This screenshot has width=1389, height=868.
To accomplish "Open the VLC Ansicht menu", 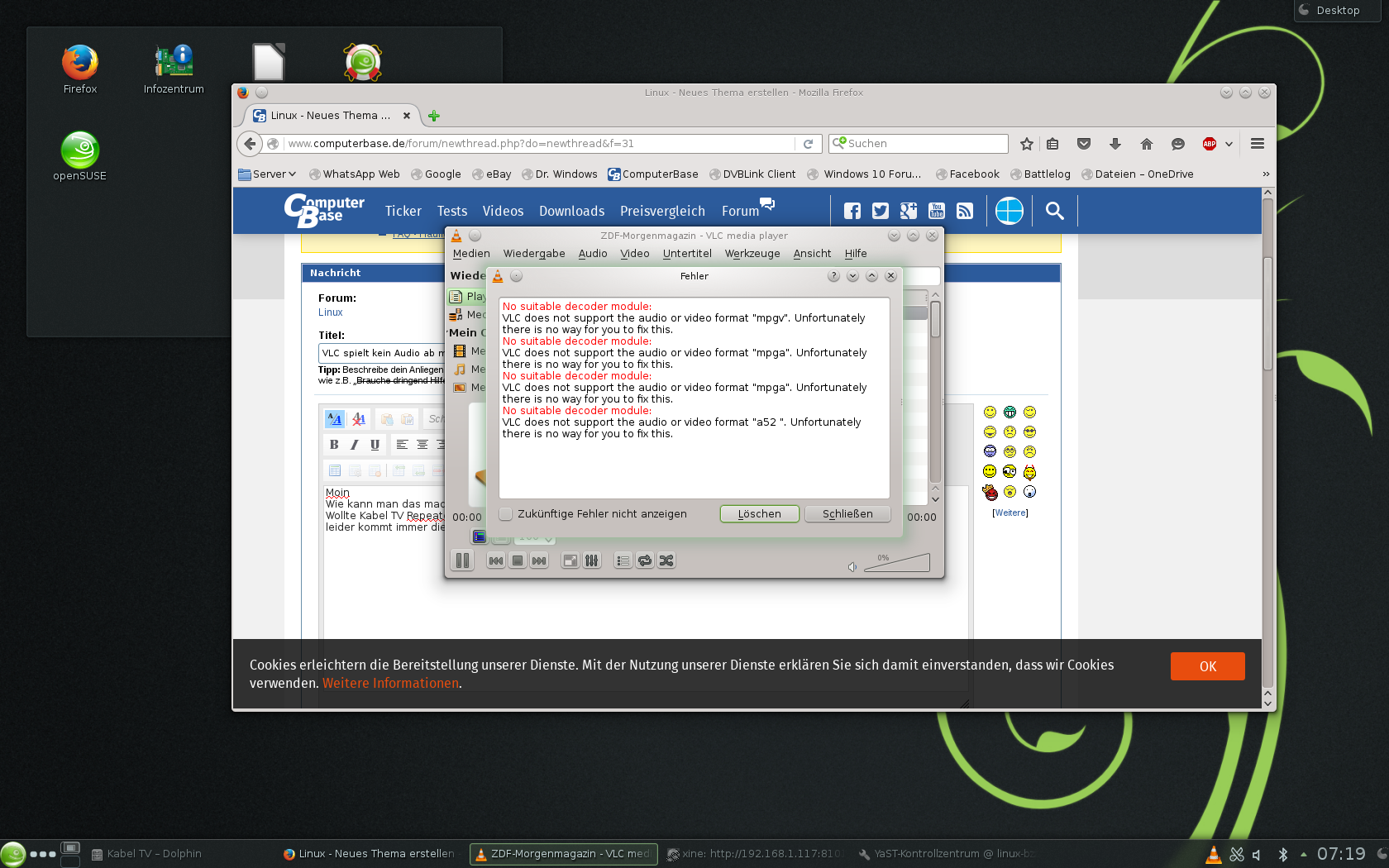I will [812, 254].
